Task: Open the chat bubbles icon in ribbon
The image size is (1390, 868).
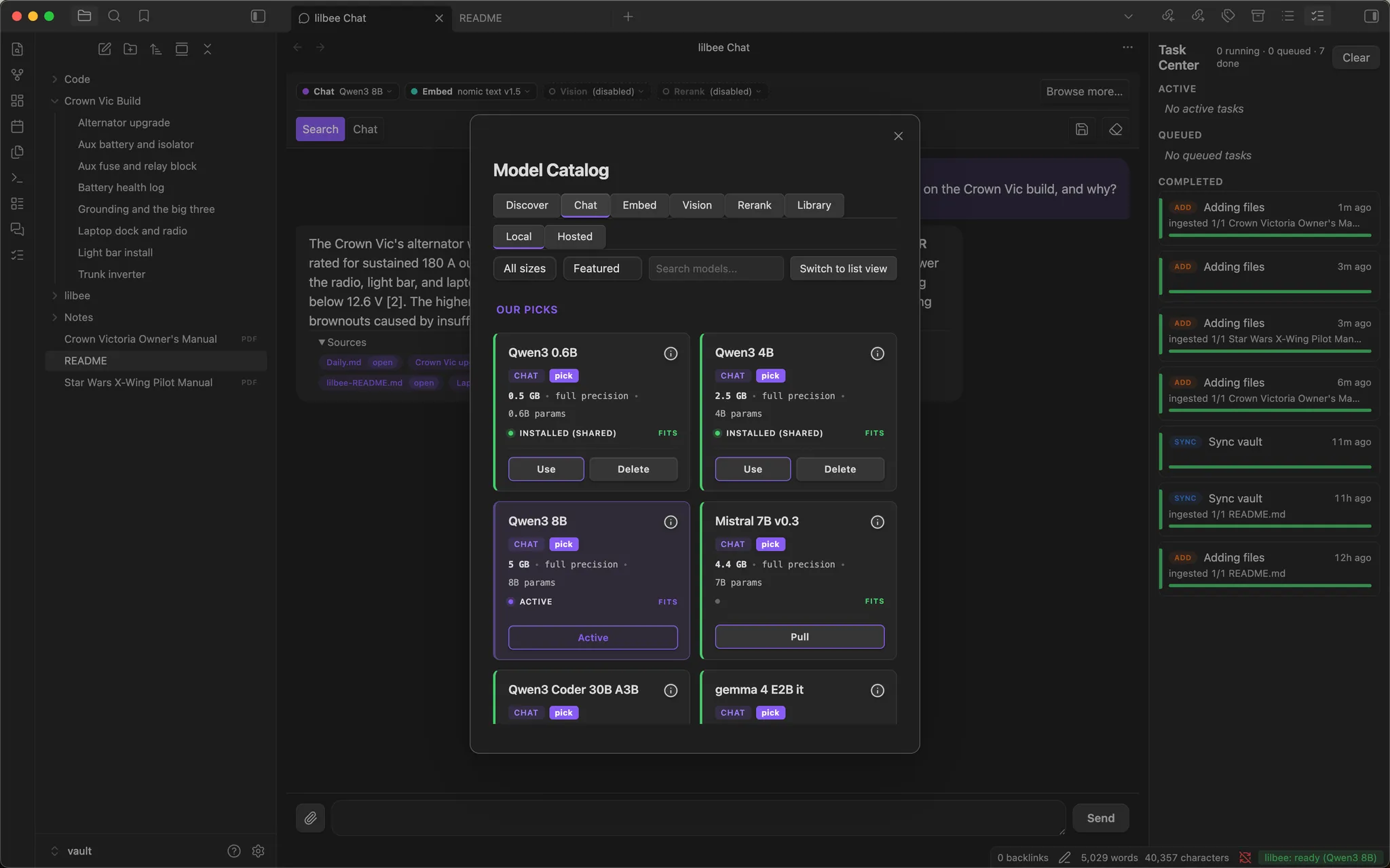Action: (18, 229)
